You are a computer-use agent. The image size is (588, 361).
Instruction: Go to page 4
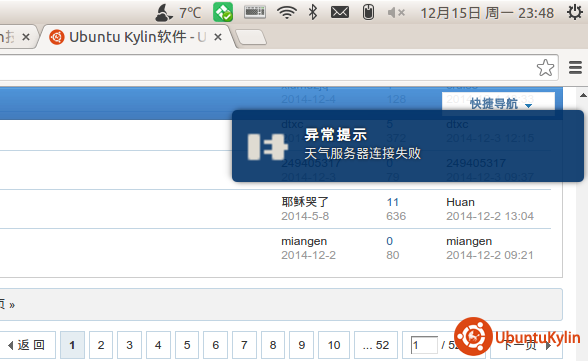[158, 345]
